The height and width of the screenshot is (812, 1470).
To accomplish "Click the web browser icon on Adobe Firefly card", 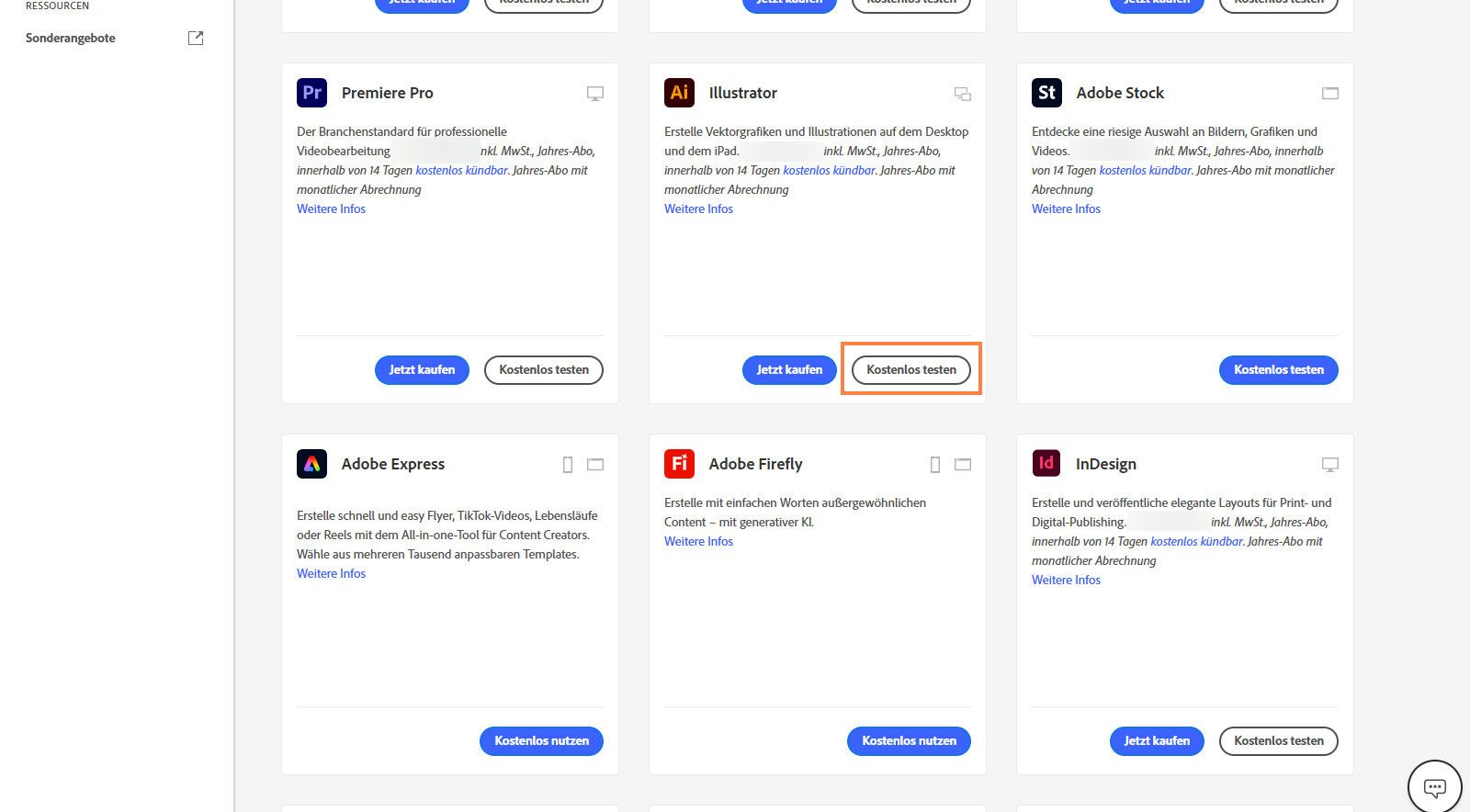I will coord(963,465).
